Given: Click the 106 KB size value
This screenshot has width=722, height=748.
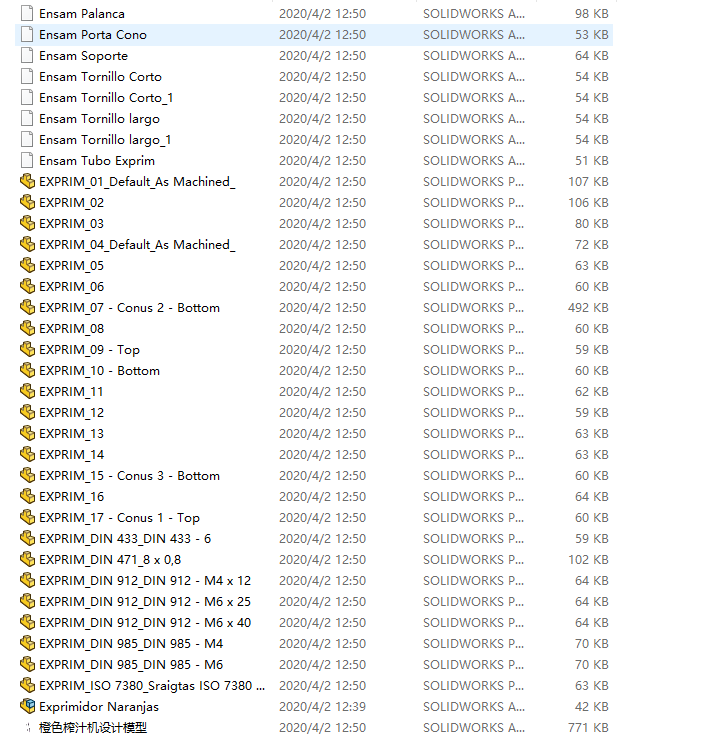Looking at the screenshot, I should tap(588, 203).
